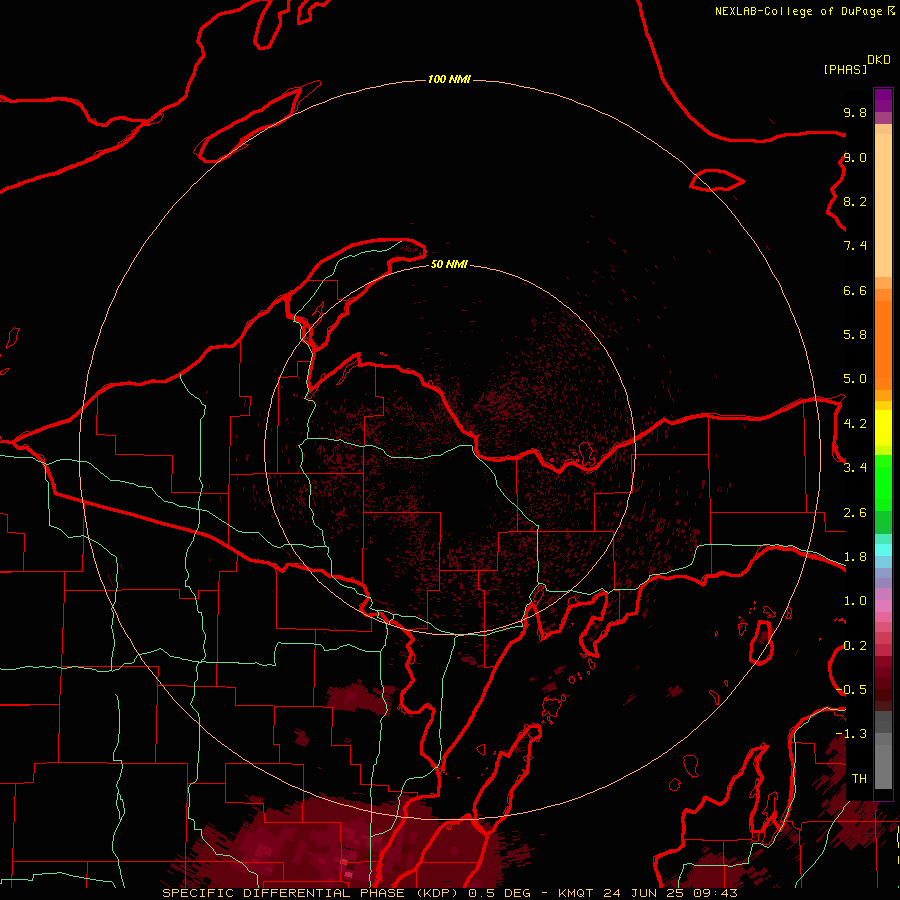Screen dimensions: 900x900
Task: Click the 5.0 value on the scale
Action: point(855,379)
